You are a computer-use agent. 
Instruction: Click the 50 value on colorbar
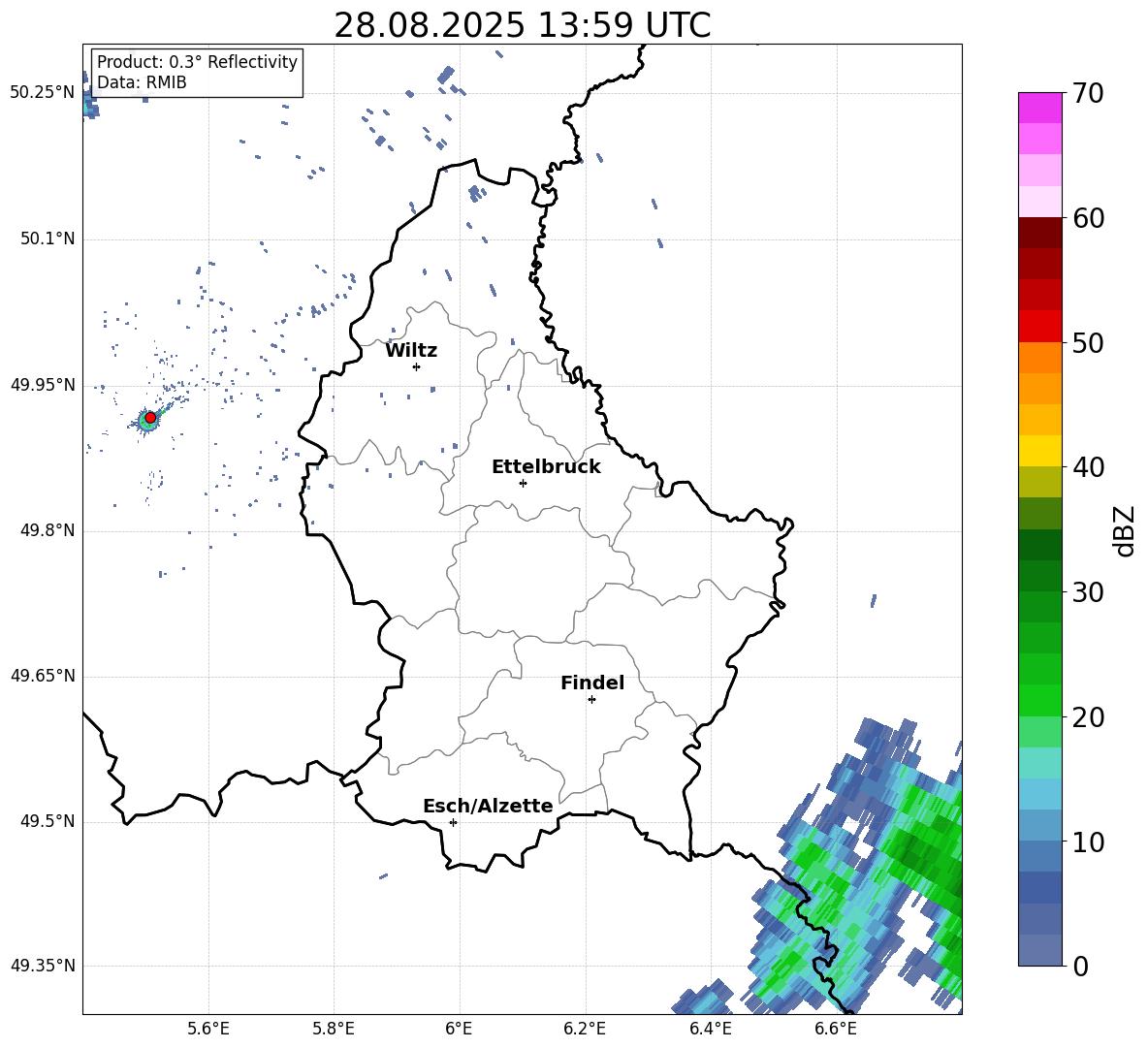click(1088, 342)
